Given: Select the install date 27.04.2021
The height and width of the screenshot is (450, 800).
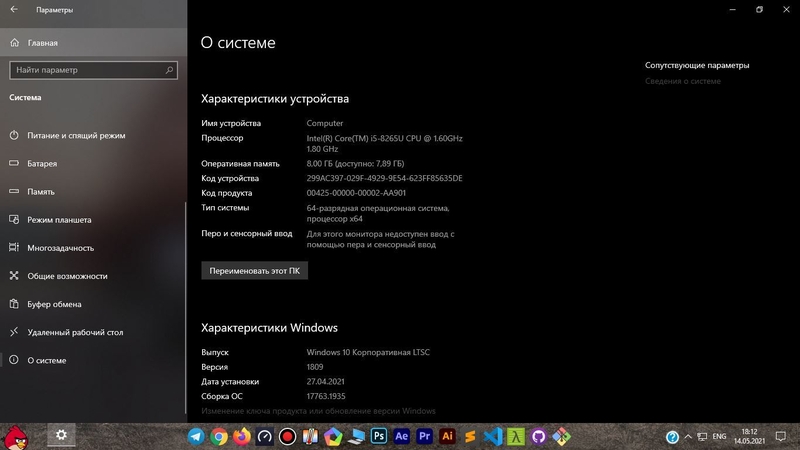Looking at the screenshot, I should click(325, 382).
